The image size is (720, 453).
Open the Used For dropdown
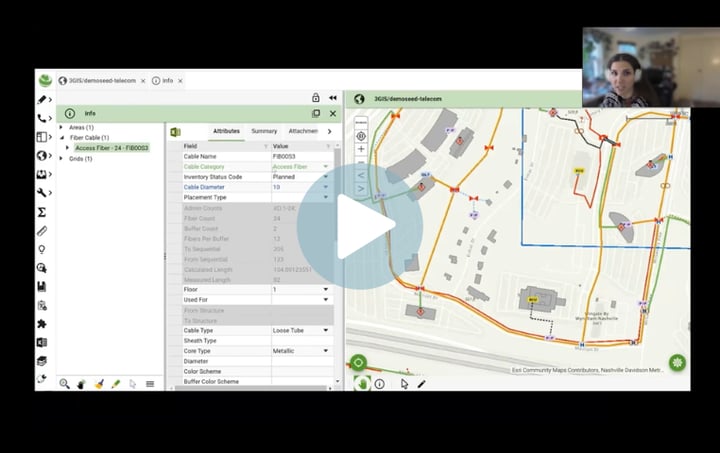(326, 300)
